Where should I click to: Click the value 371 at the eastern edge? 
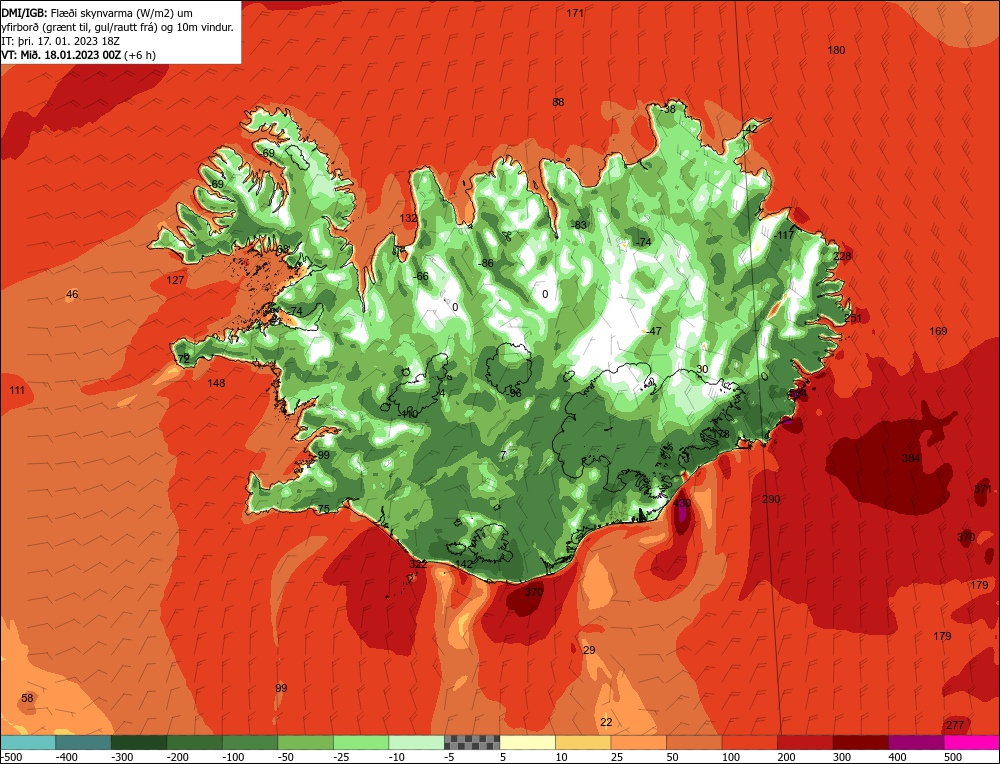pos(983,489)
